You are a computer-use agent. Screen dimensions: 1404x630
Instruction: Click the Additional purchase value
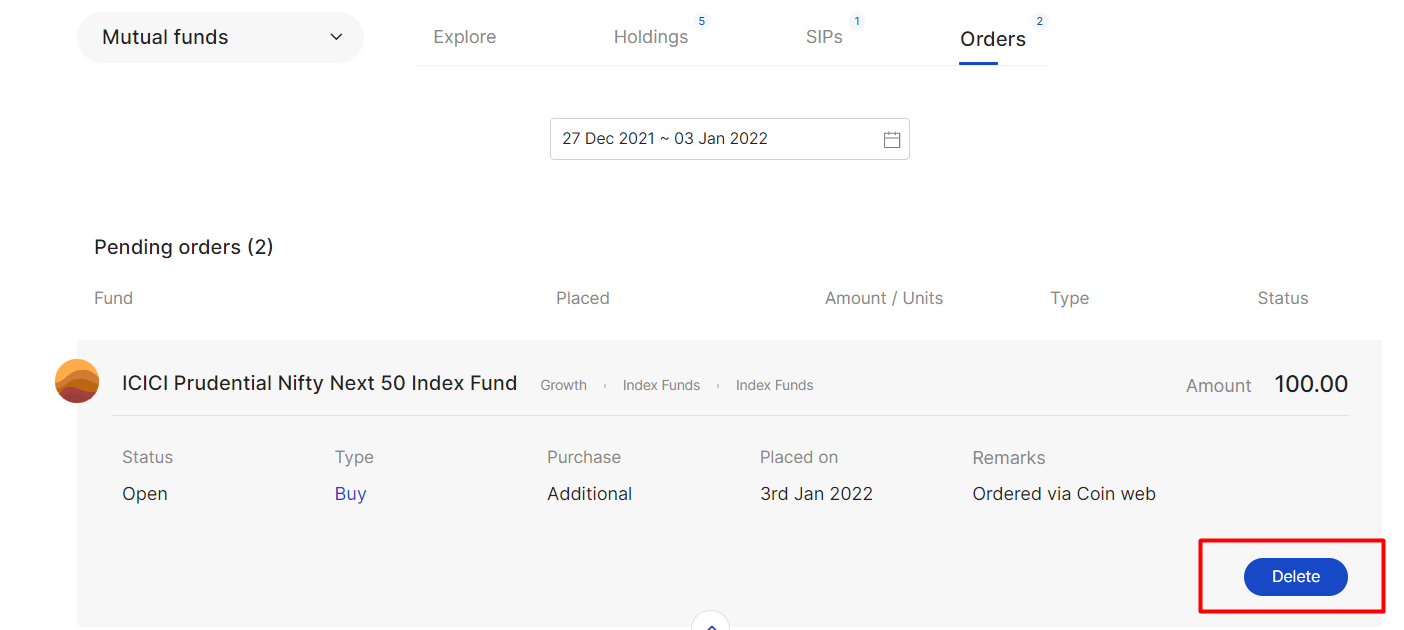pos(590,494)
